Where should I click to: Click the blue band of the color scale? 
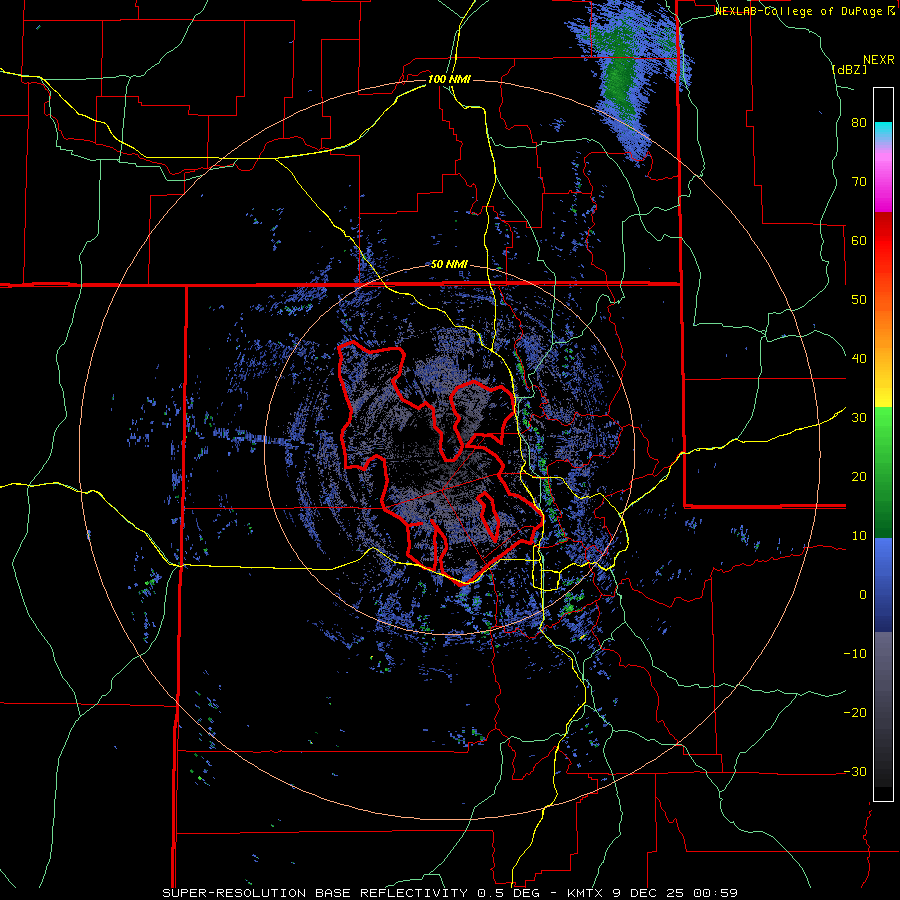point(883,584)
